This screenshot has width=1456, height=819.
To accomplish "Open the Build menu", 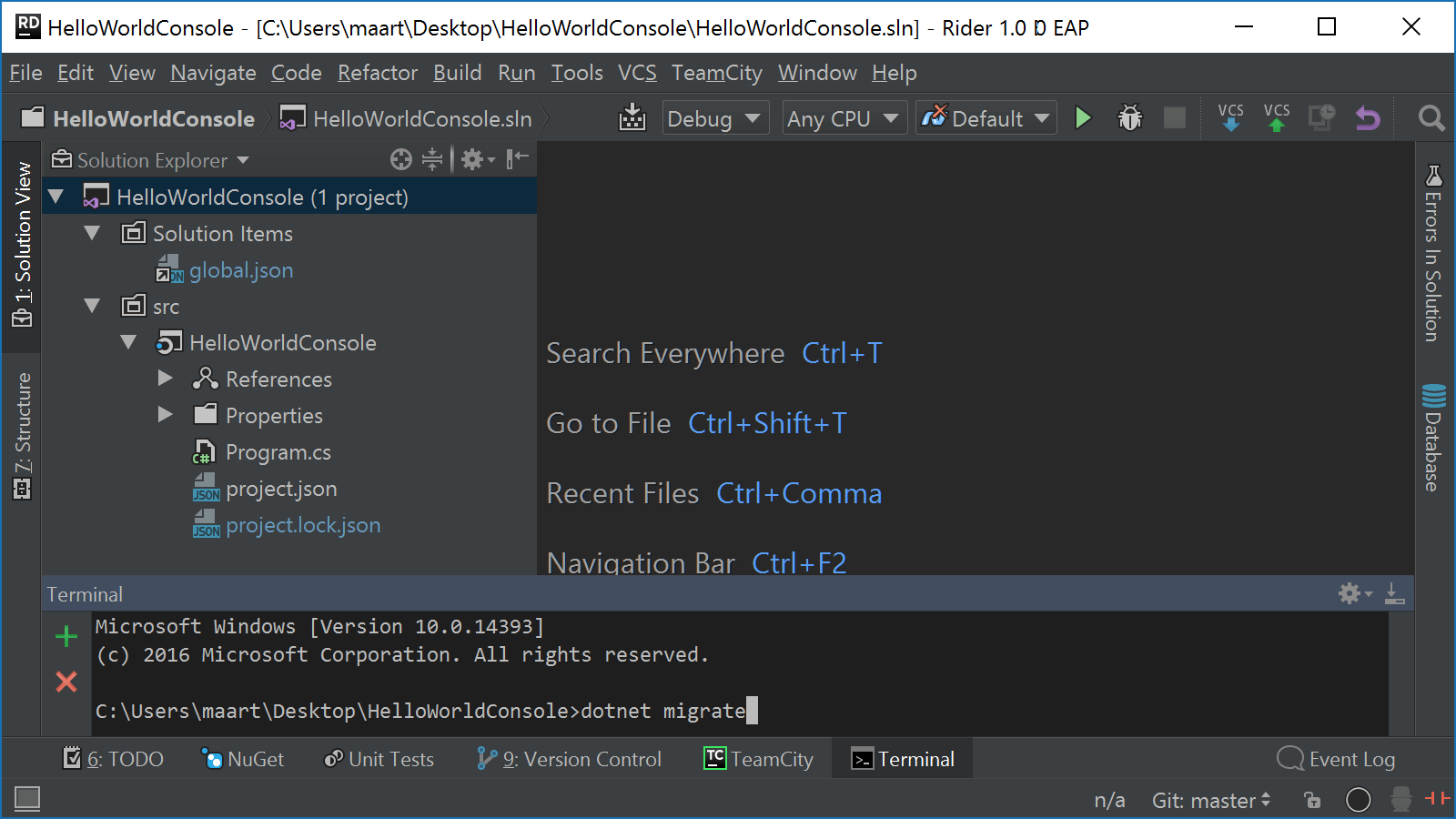I will click(x=457, y=73).
